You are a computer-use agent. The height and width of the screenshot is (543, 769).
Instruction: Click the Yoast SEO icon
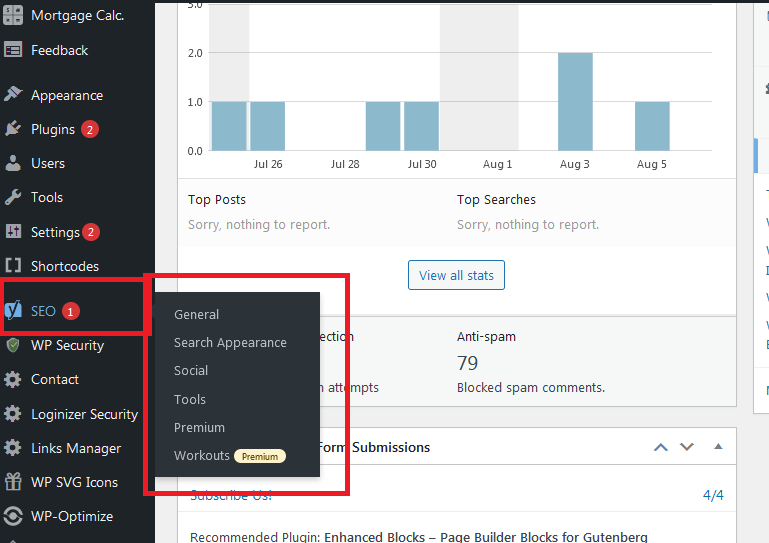14,311
